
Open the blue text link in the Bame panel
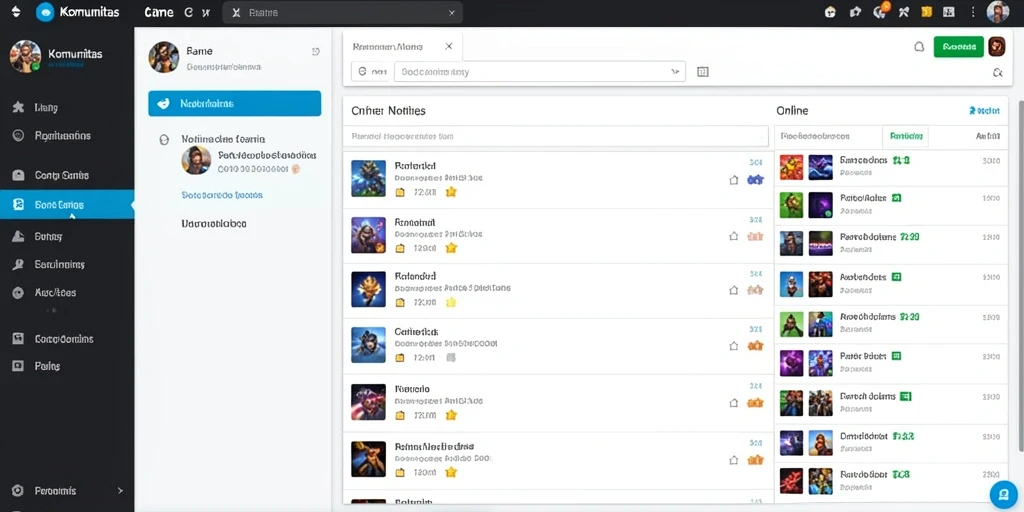[x=222, y=195]
